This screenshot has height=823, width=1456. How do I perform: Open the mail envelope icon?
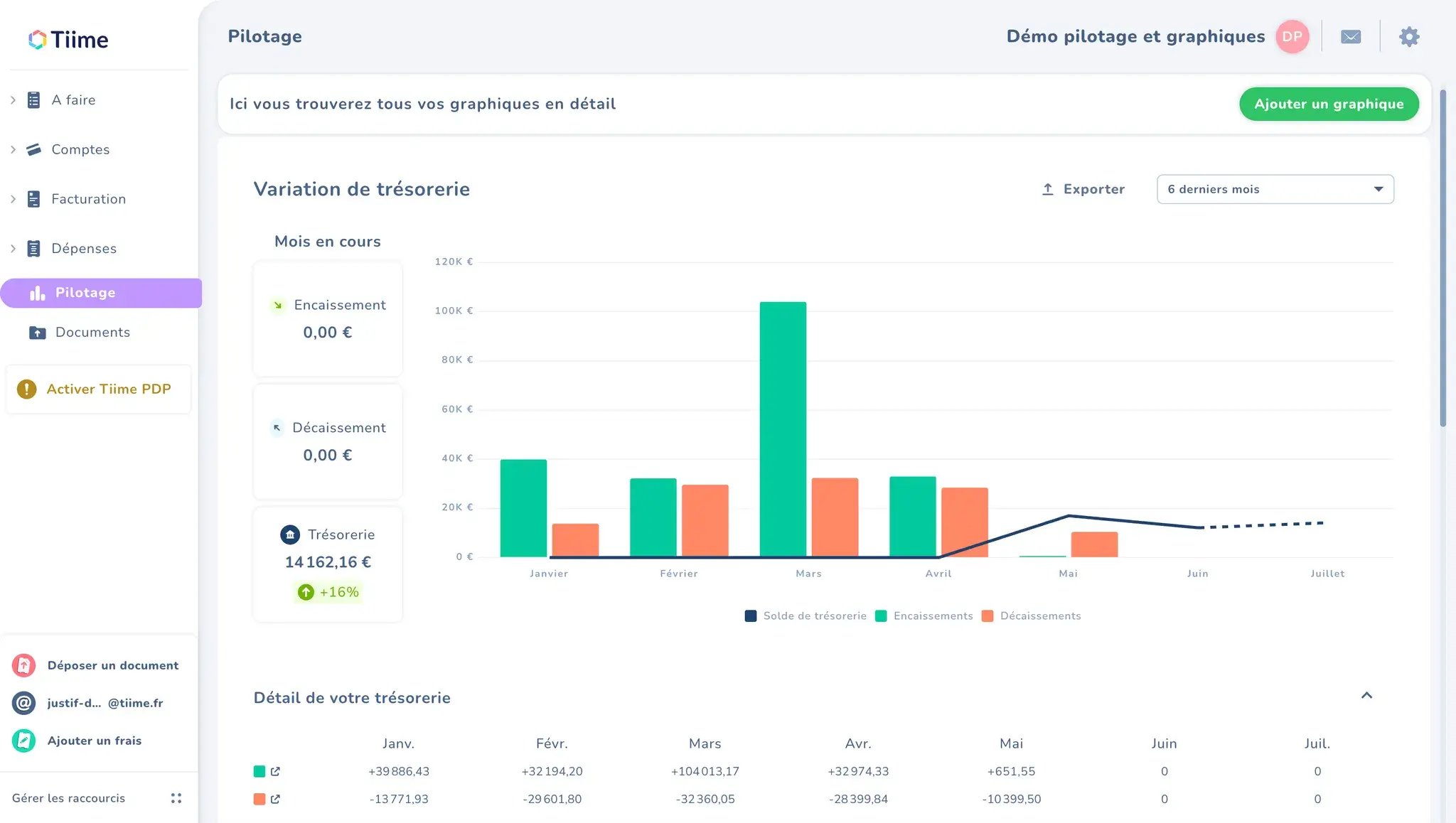click(1351, 37)
